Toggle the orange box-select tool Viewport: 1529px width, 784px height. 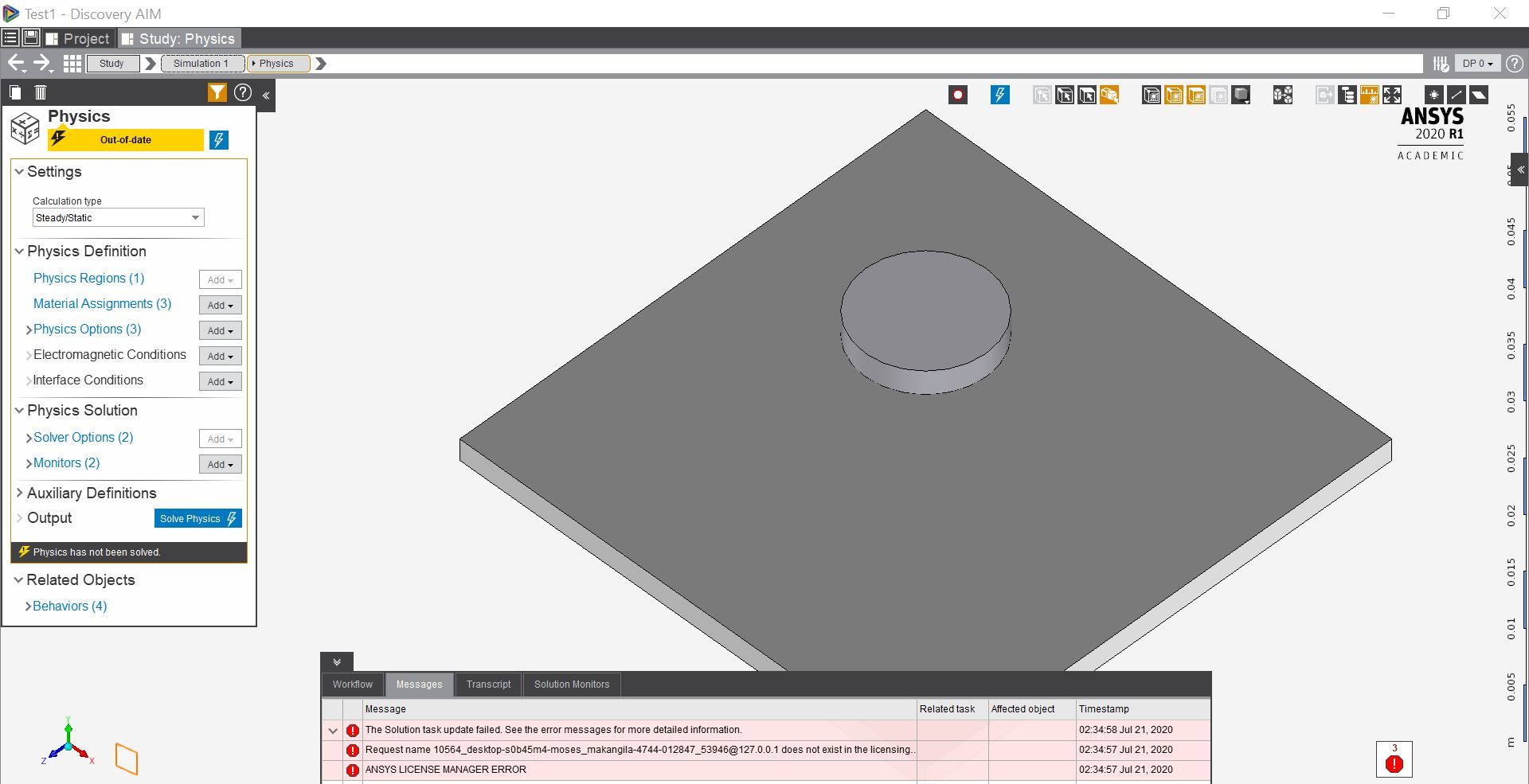click(1109, 96)
